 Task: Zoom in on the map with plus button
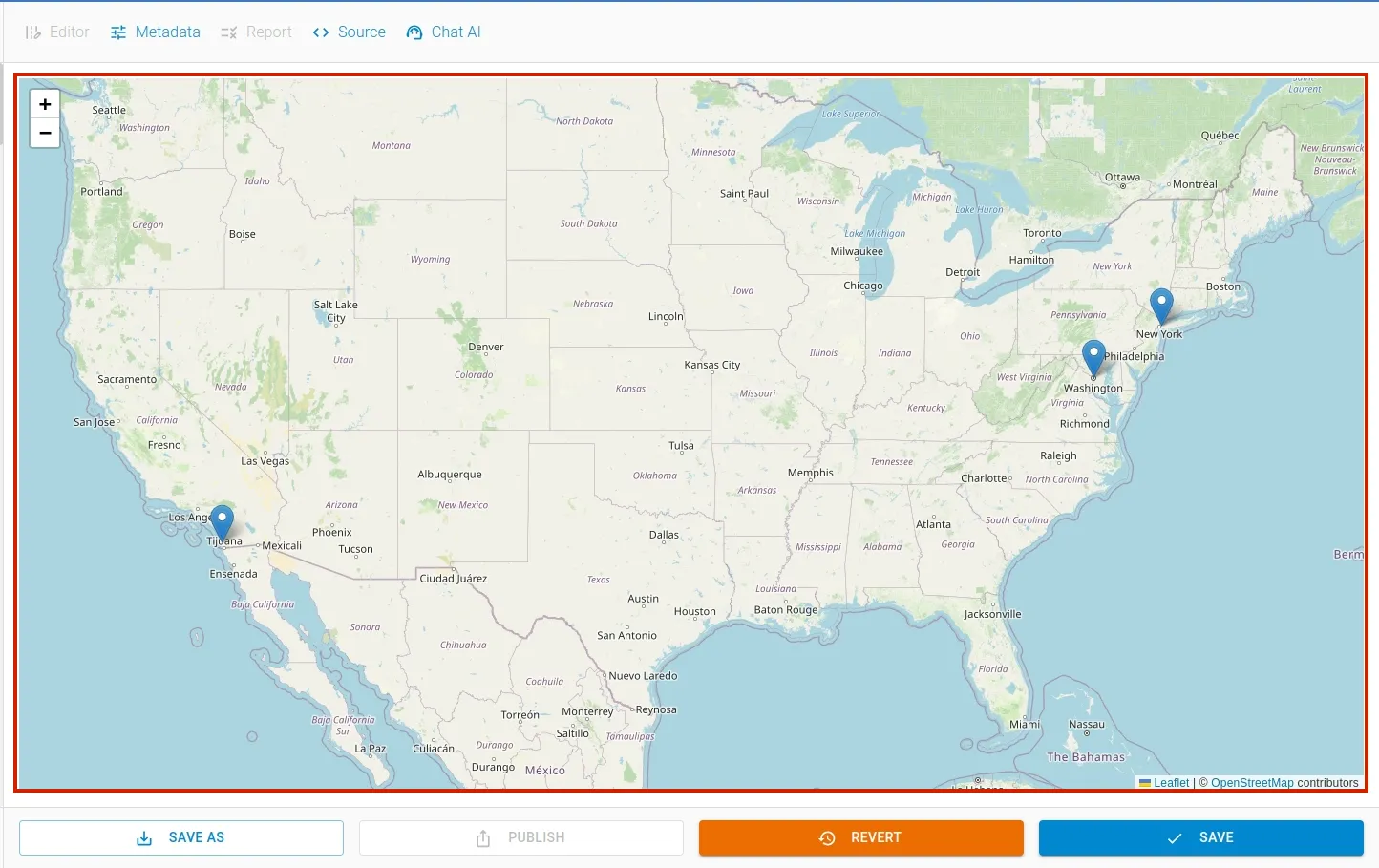(45, 104)
